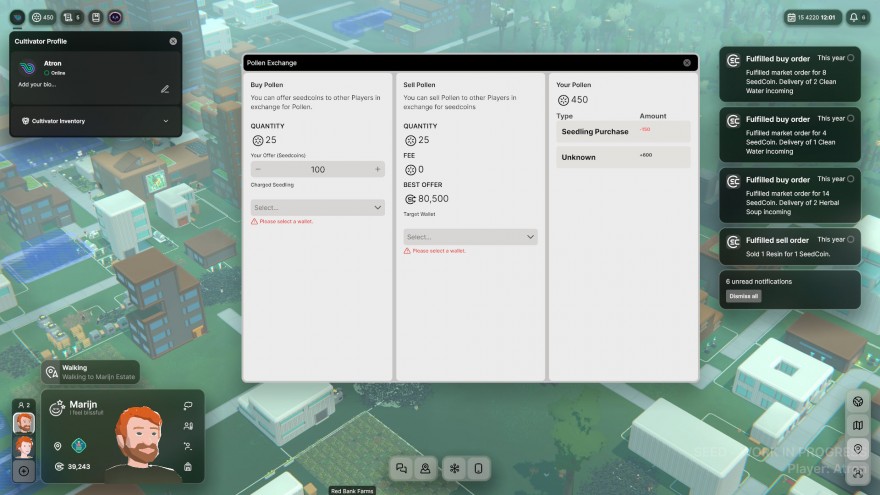Mark the 14 SeedCoin buy order notification read

tap(851, 179)
